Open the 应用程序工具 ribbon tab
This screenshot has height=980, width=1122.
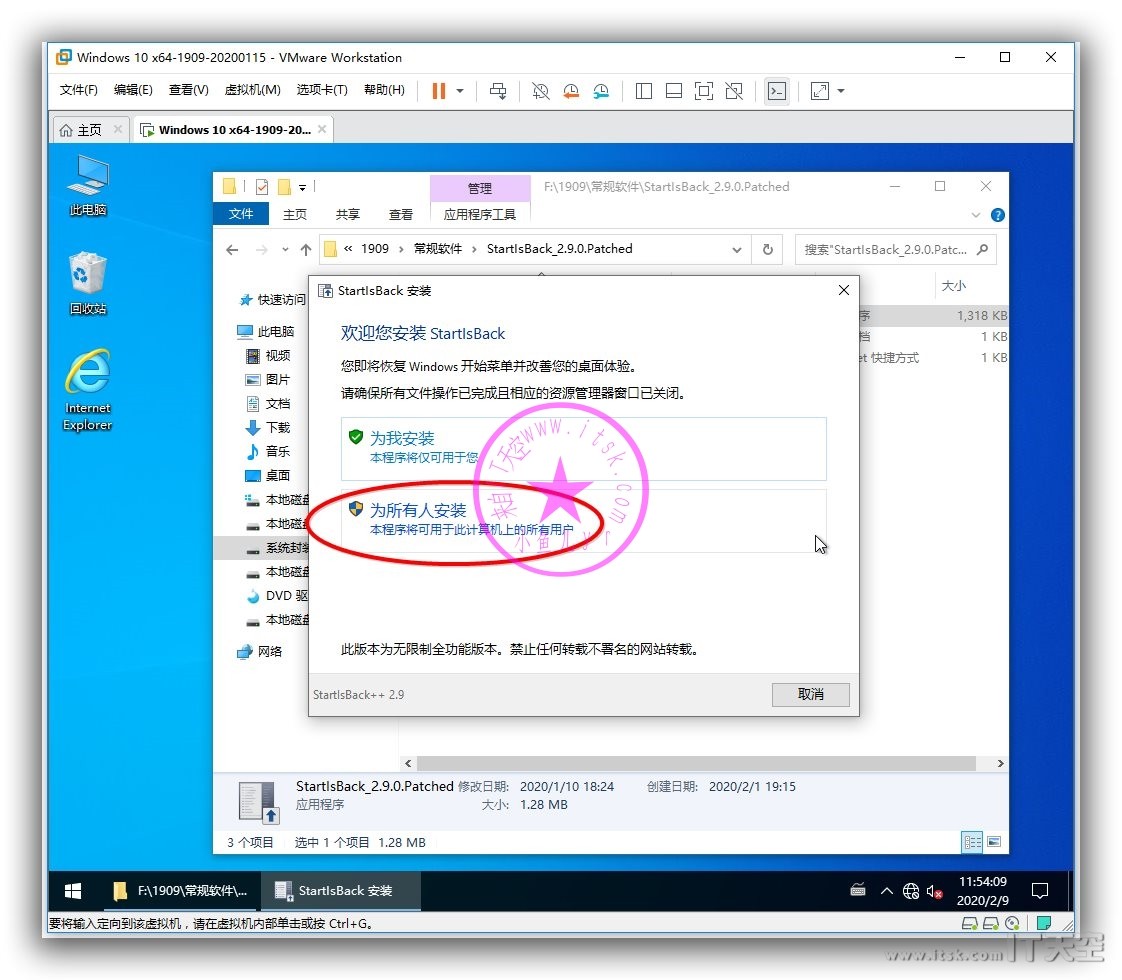pyautogui.click(x=479, y=214)
